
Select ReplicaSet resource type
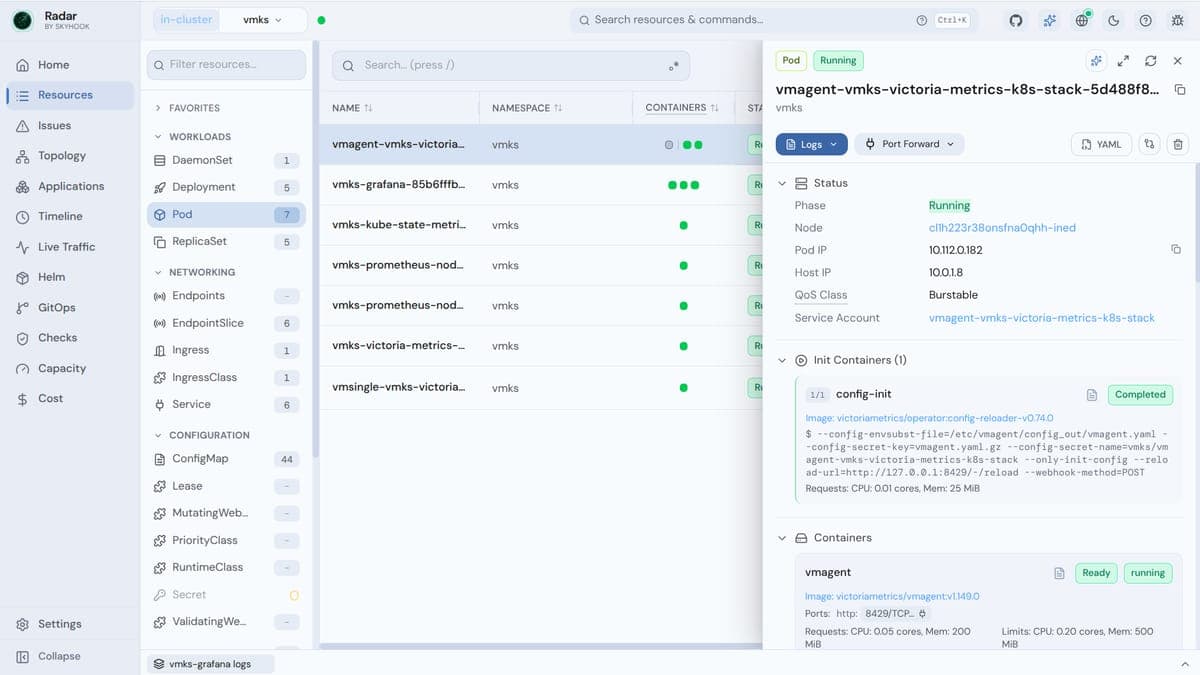tap(226, 241)
